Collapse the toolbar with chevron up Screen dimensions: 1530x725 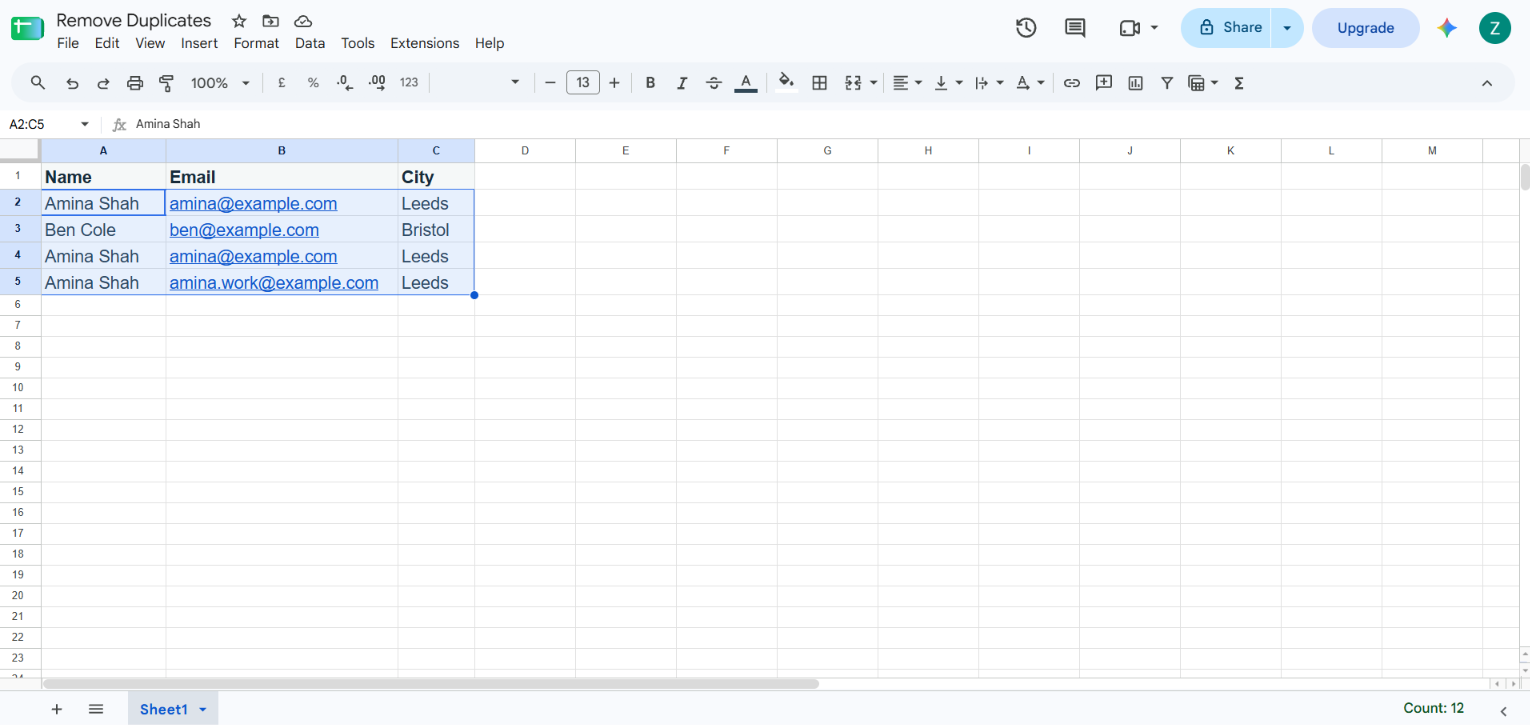1487,83
